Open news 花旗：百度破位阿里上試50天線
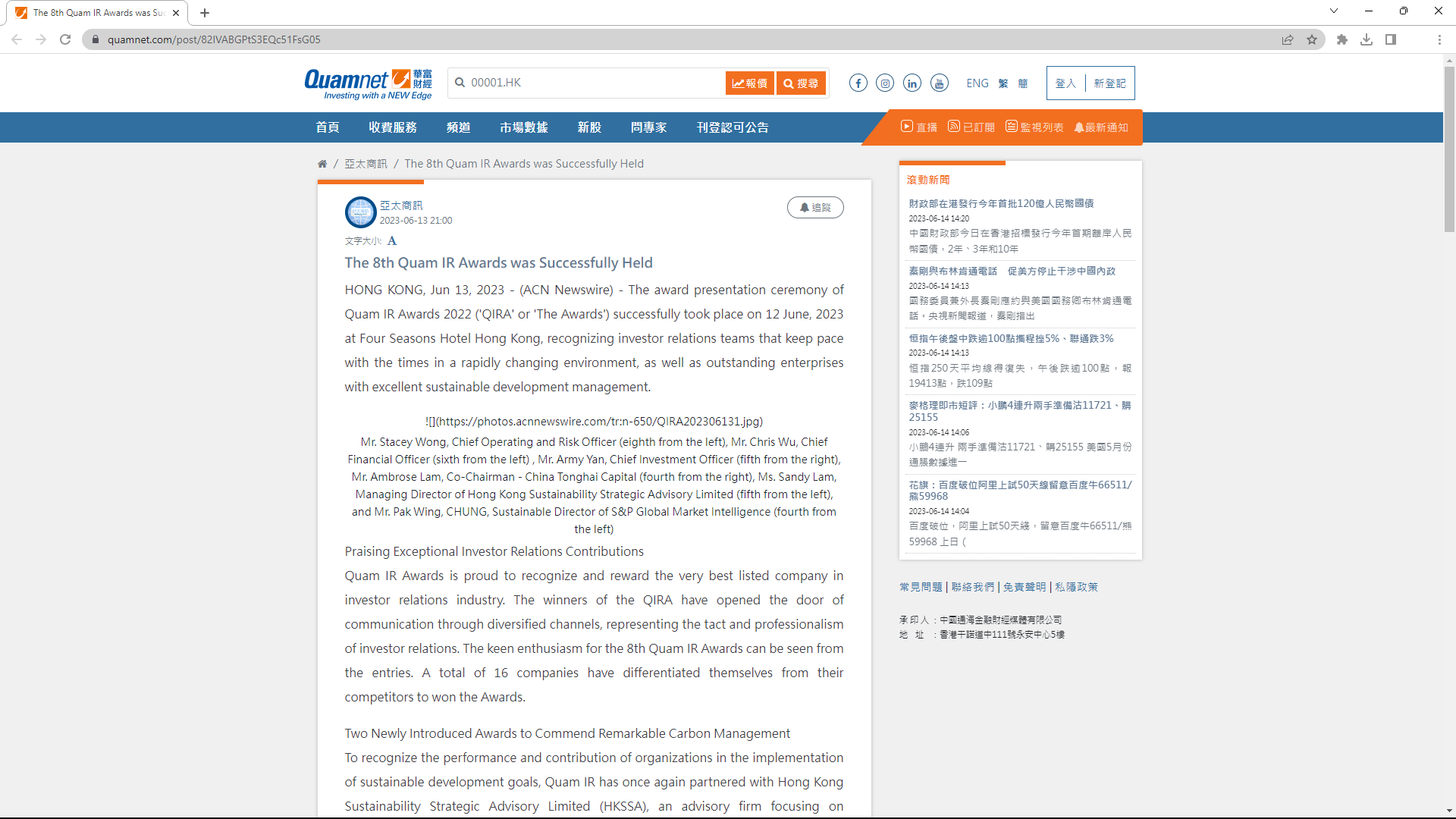Image resolution: width=1456 pixels, height=819 pixels. click(1020, 490)
